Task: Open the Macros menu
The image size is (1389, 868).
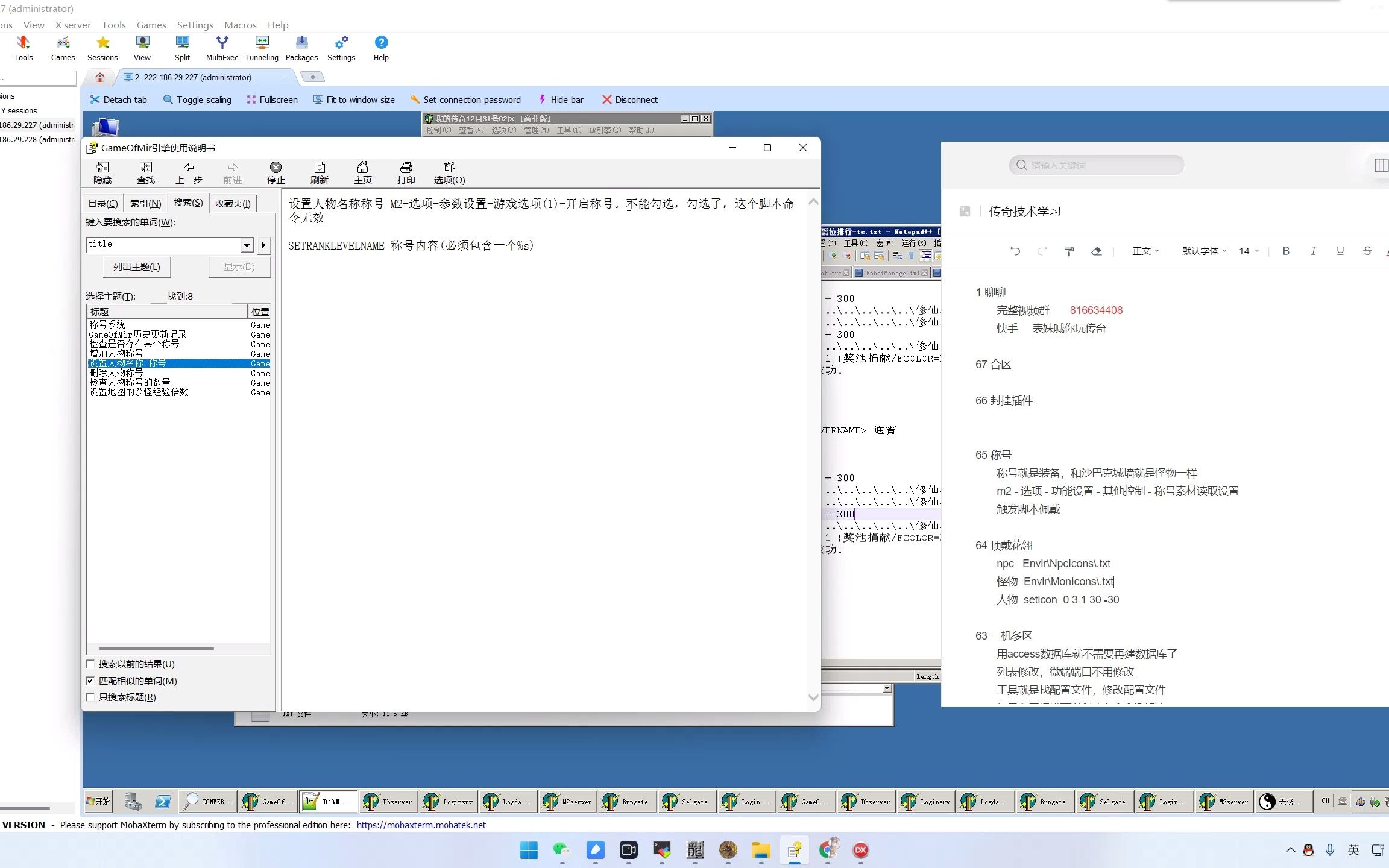Action: point(240,25)
